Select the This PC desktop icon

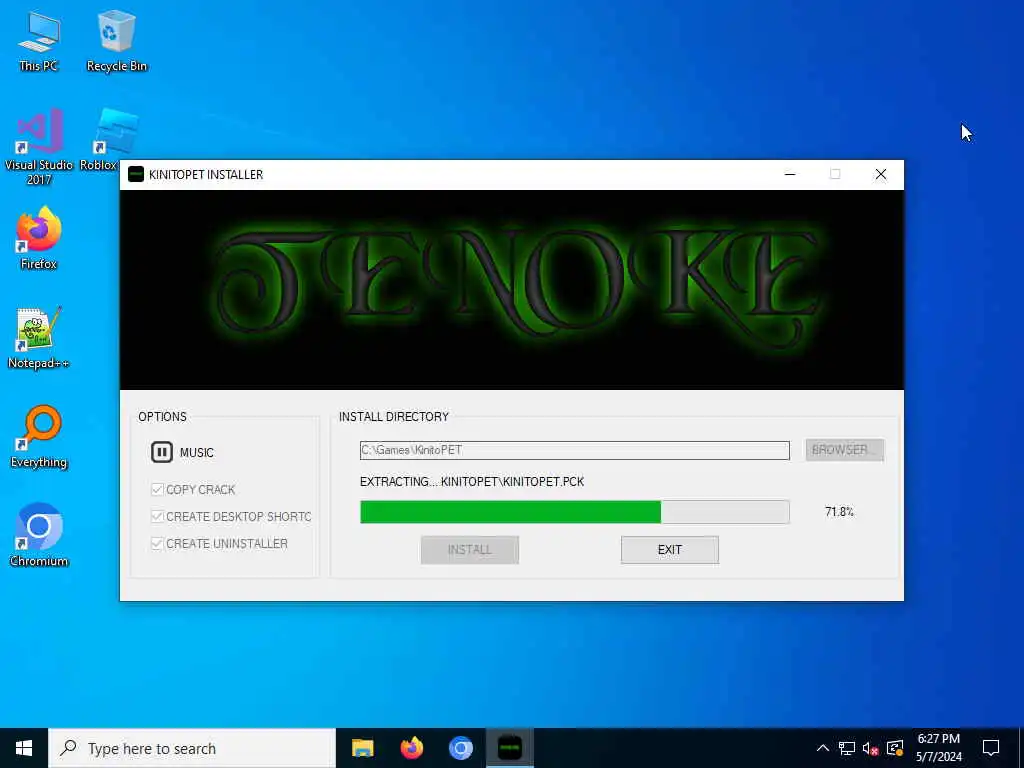(39, 40)
